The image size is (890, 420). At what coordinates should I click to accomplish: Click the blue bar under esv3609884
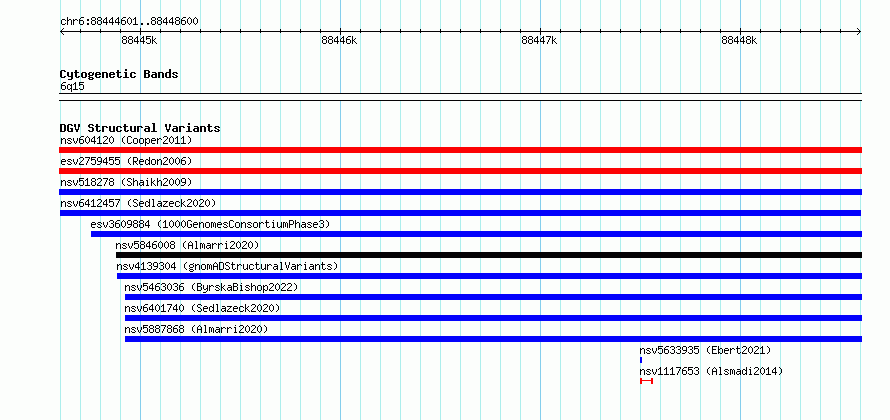tap(476, 234)
